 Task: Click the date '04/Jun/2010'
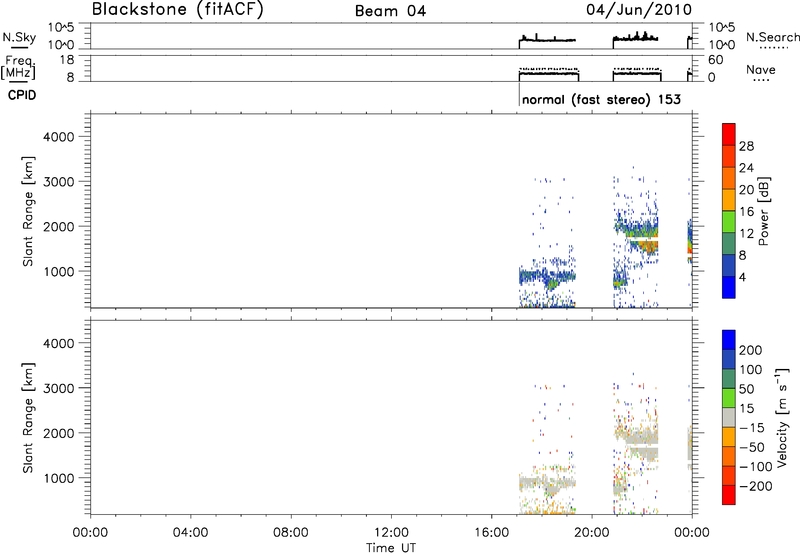pyautogui.click(x=639, y=10)
